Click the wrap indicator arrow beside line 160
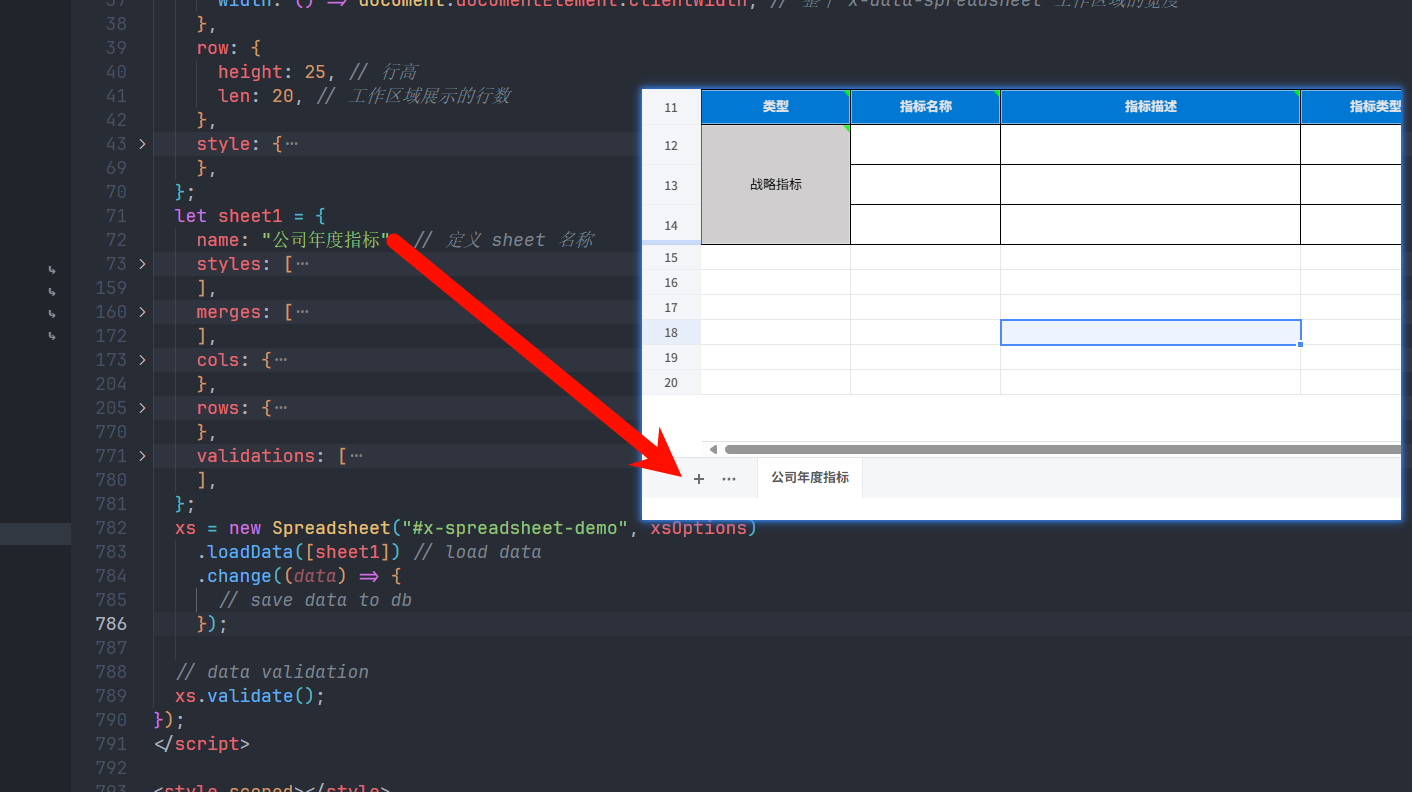The height and width of the screenshot is (792, 1412). tap(51, 313)
